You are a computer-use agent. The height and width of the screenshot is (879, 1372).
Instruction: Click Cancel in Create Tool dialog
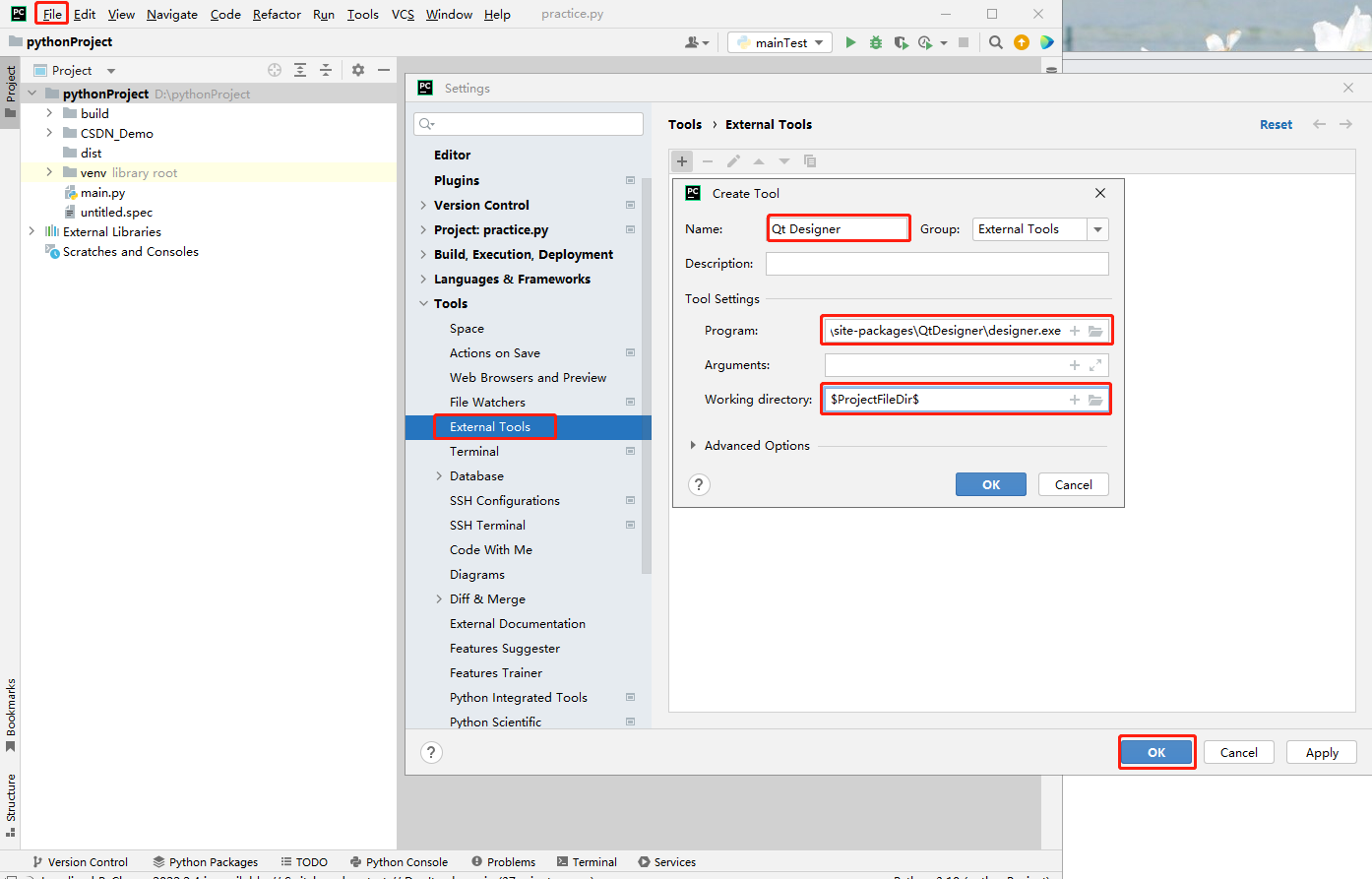tap(1074, 484)
